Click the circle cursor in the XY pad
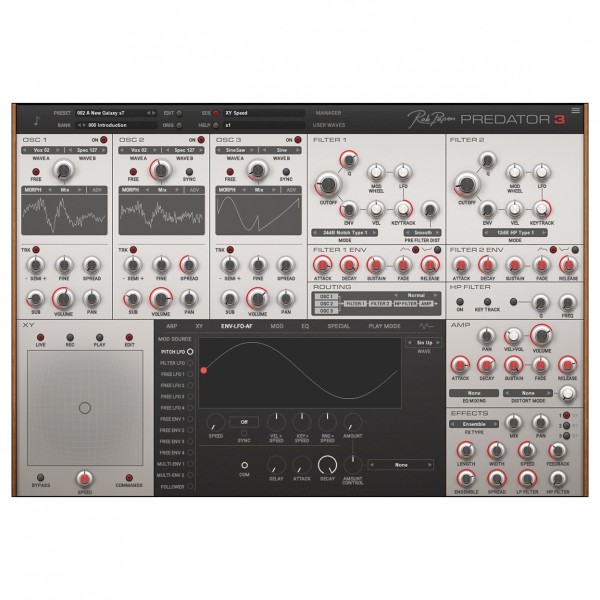 click(85, 408)
